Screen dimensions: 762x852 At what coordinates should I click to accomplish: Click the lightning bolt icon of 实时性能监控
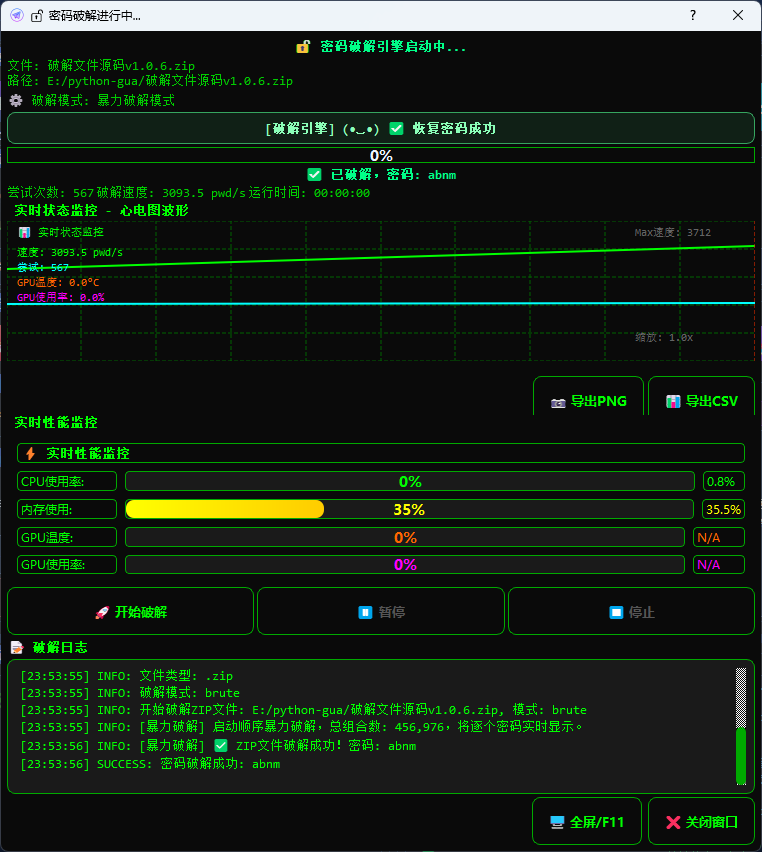coord(30,453)
